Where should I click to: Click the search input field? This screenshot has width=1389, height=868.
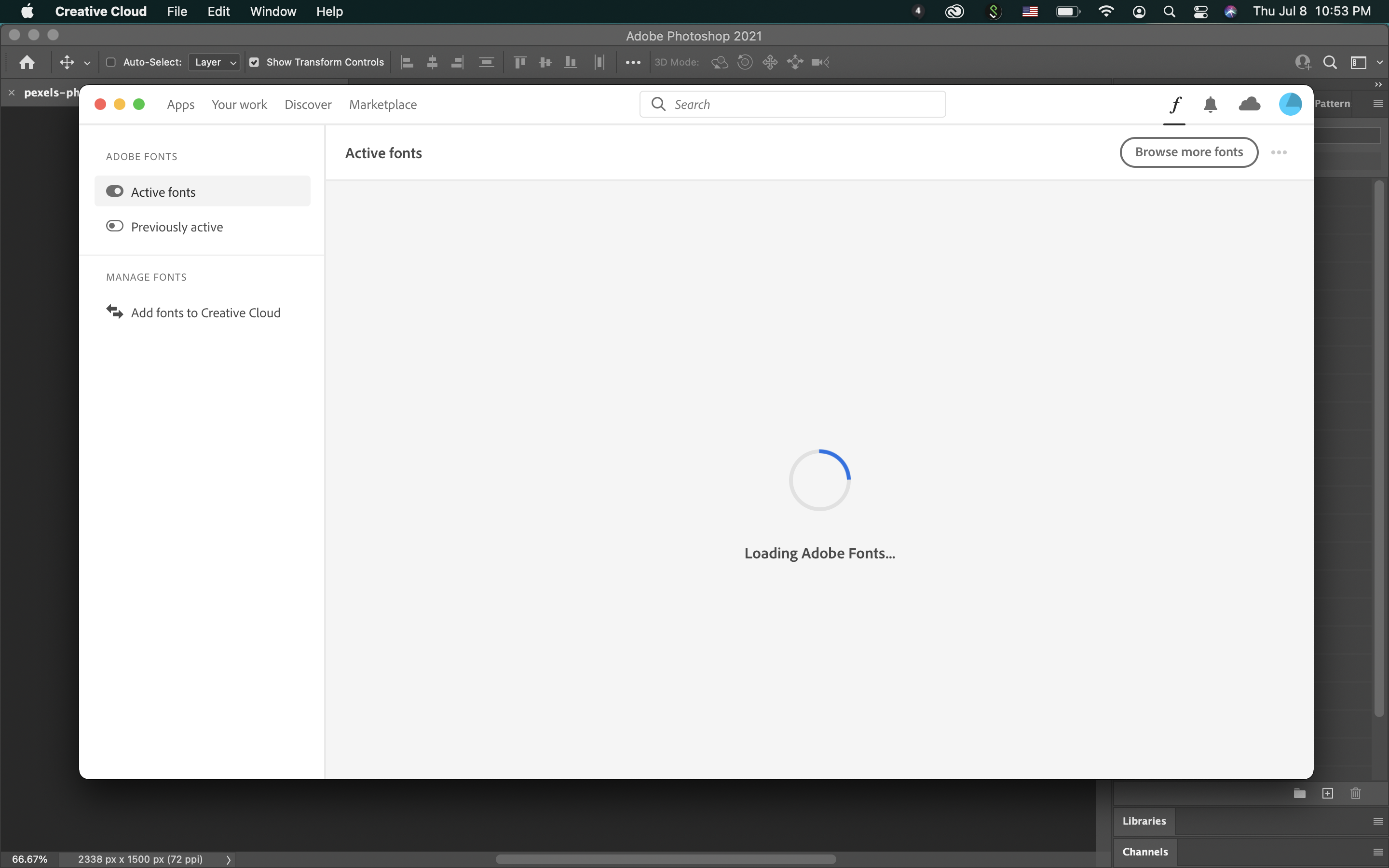tap(793, 104)
